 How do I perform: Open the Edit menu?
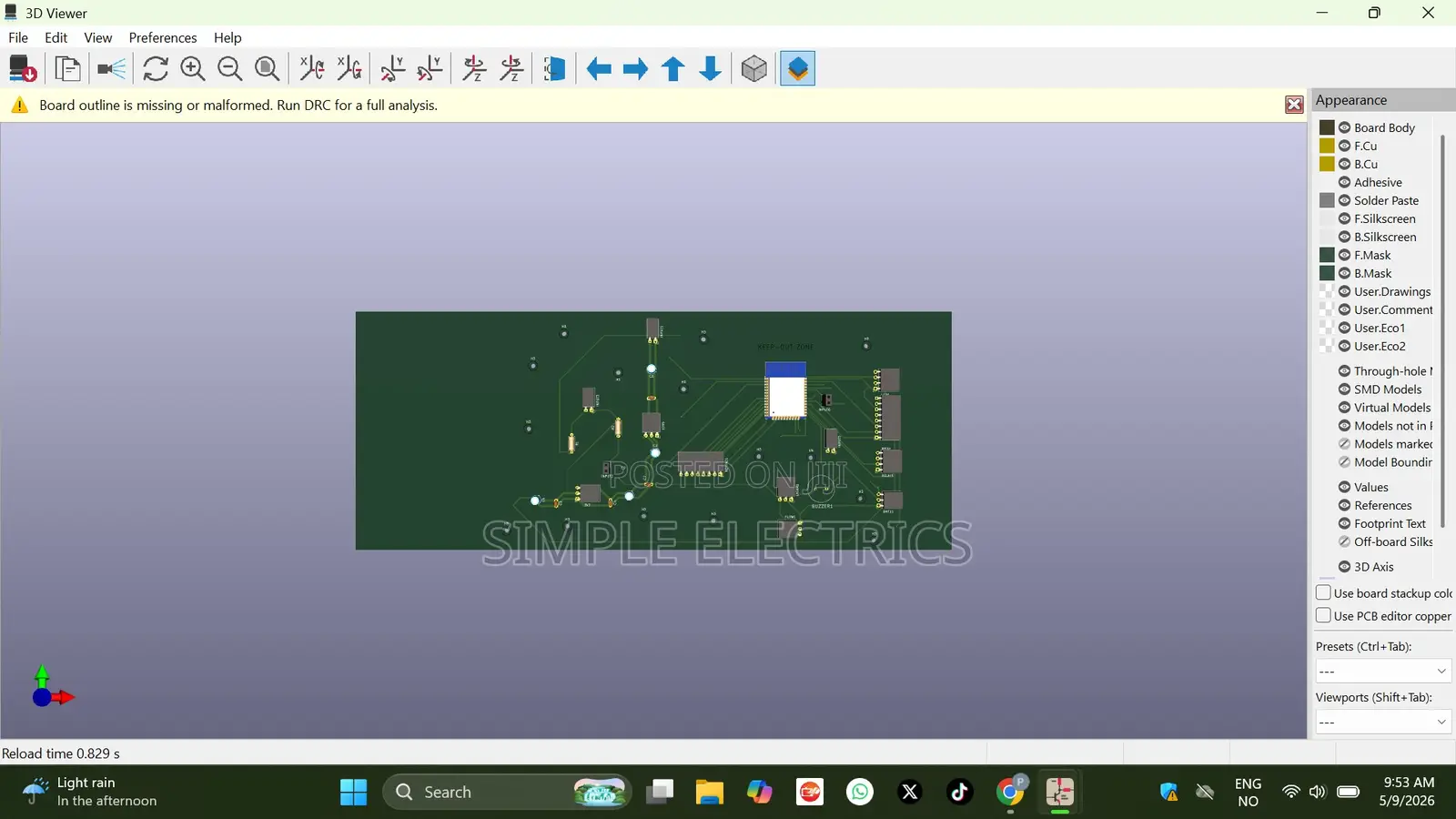[x=56, y=37]
